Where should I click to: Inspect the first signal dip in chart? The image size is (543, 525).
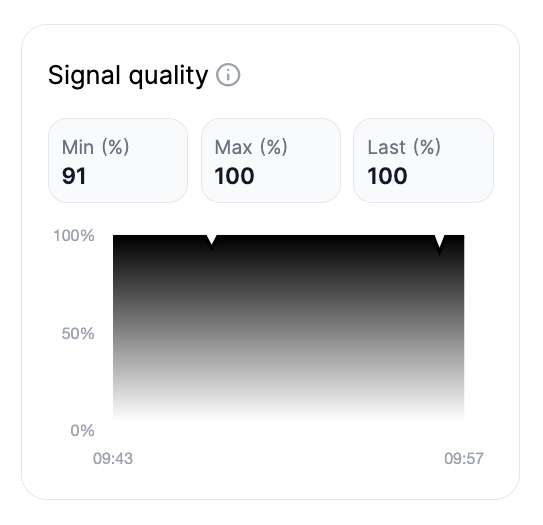(x=211, y=242)
